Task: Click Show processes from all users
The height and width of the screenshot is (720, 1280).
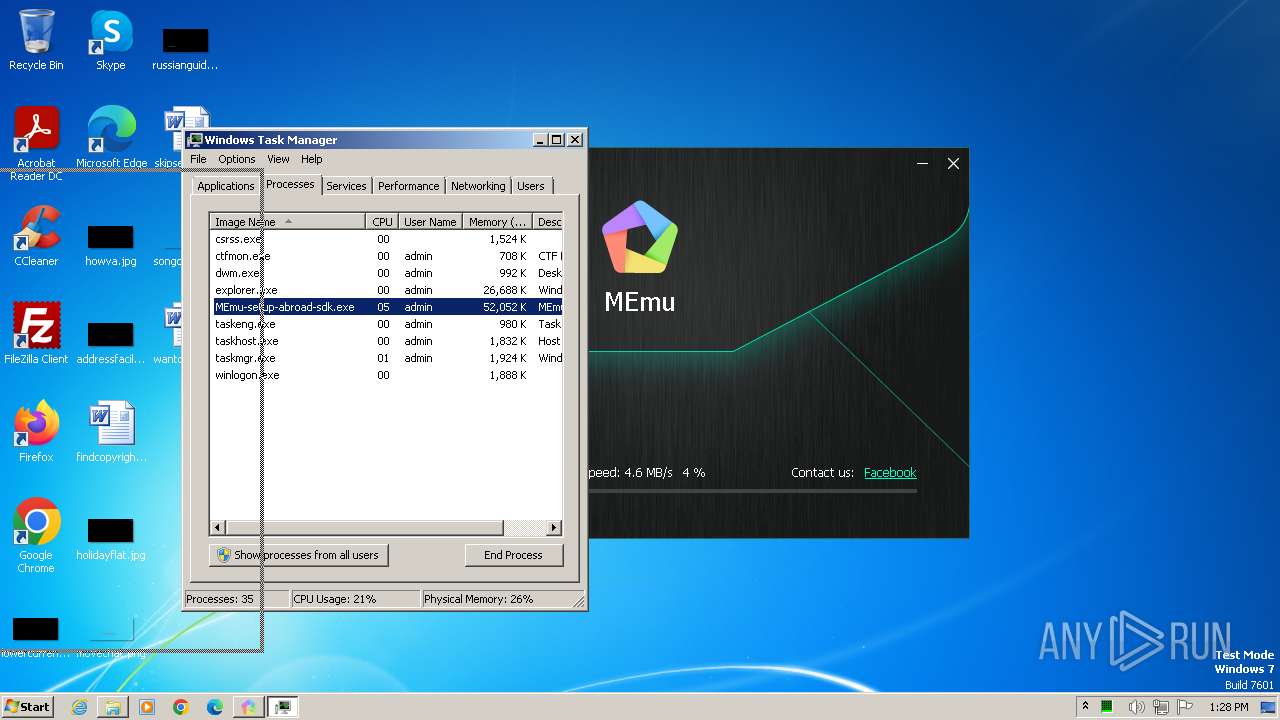Action: click(x=298, y=555)
